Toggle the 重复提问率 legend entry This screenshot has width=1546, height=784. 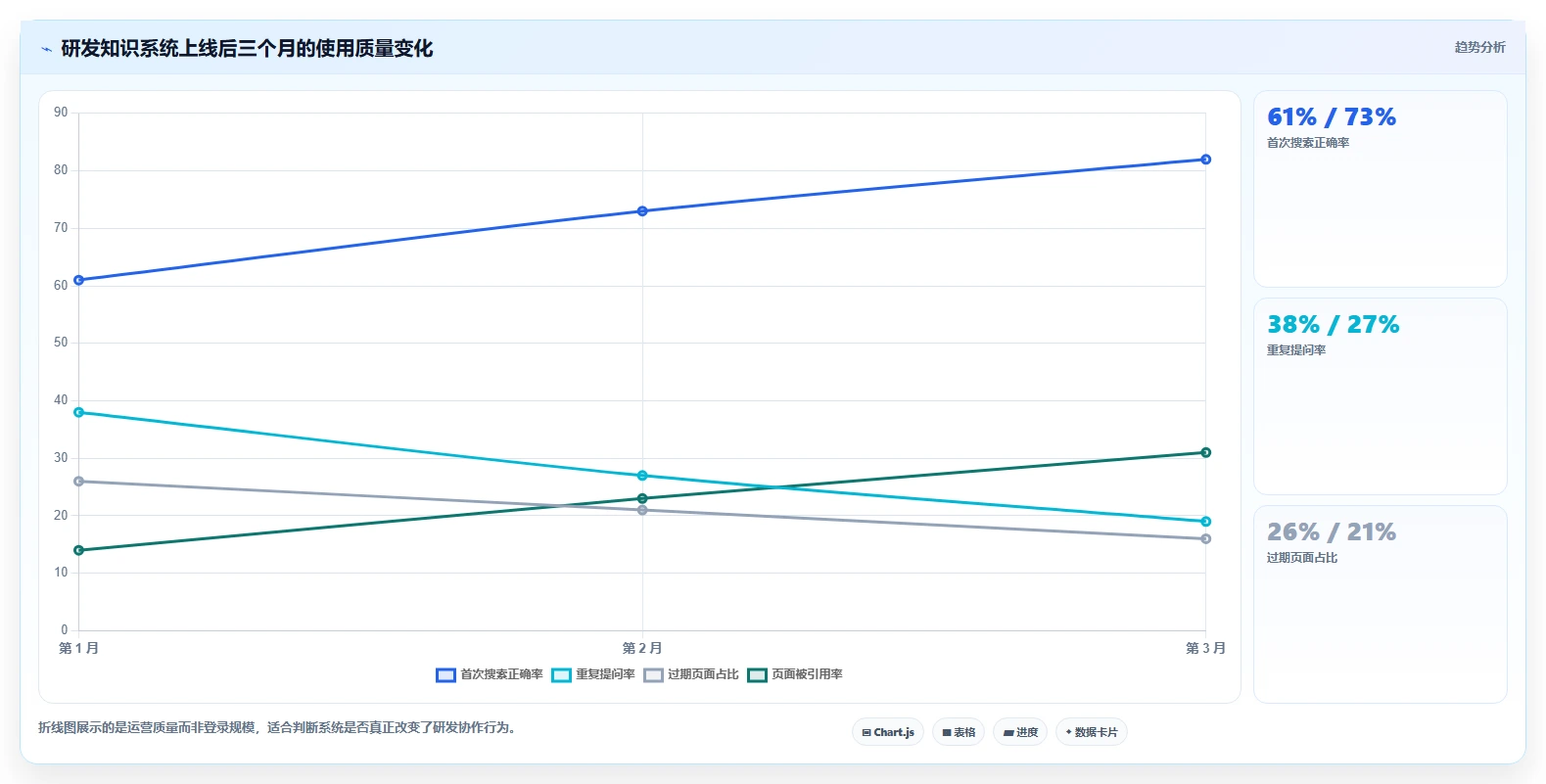click(593, 674)
